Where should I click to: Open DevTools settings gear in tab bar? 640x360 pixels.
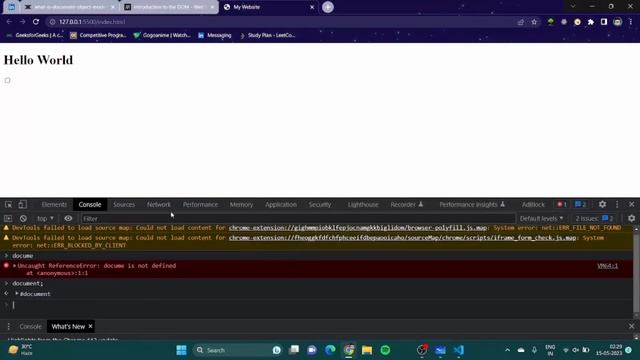click(x=602, y=204)
